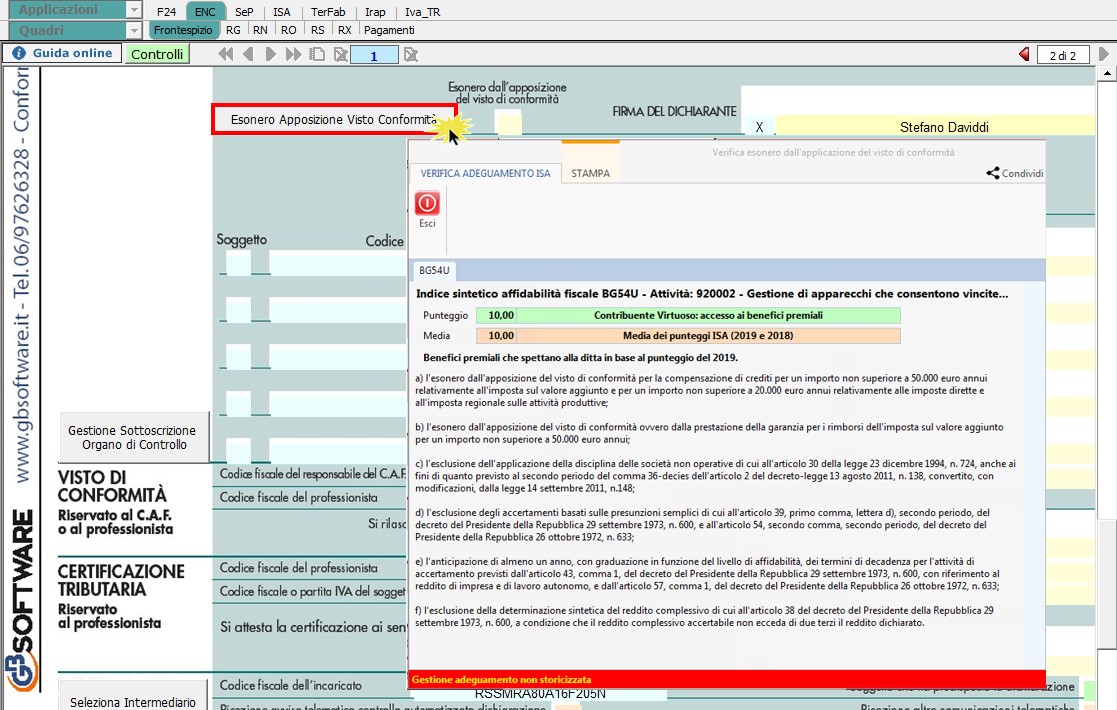The height and width of the screenshot is (710, 1117).
Task: Click the Controlli button
Action: pyautogui.click(x=157, y=54)
